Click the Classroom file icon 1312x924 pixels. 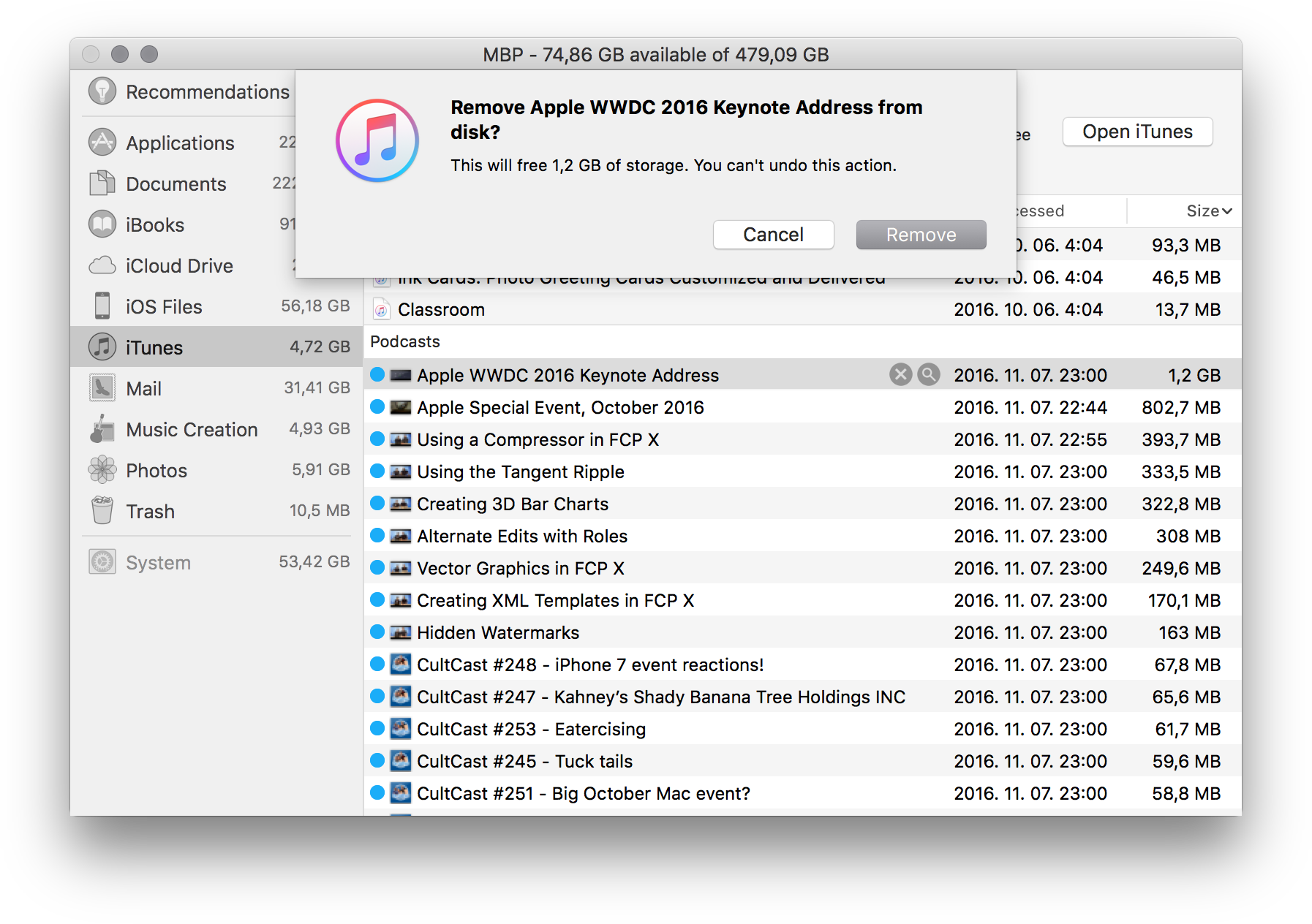click(381, 309)
